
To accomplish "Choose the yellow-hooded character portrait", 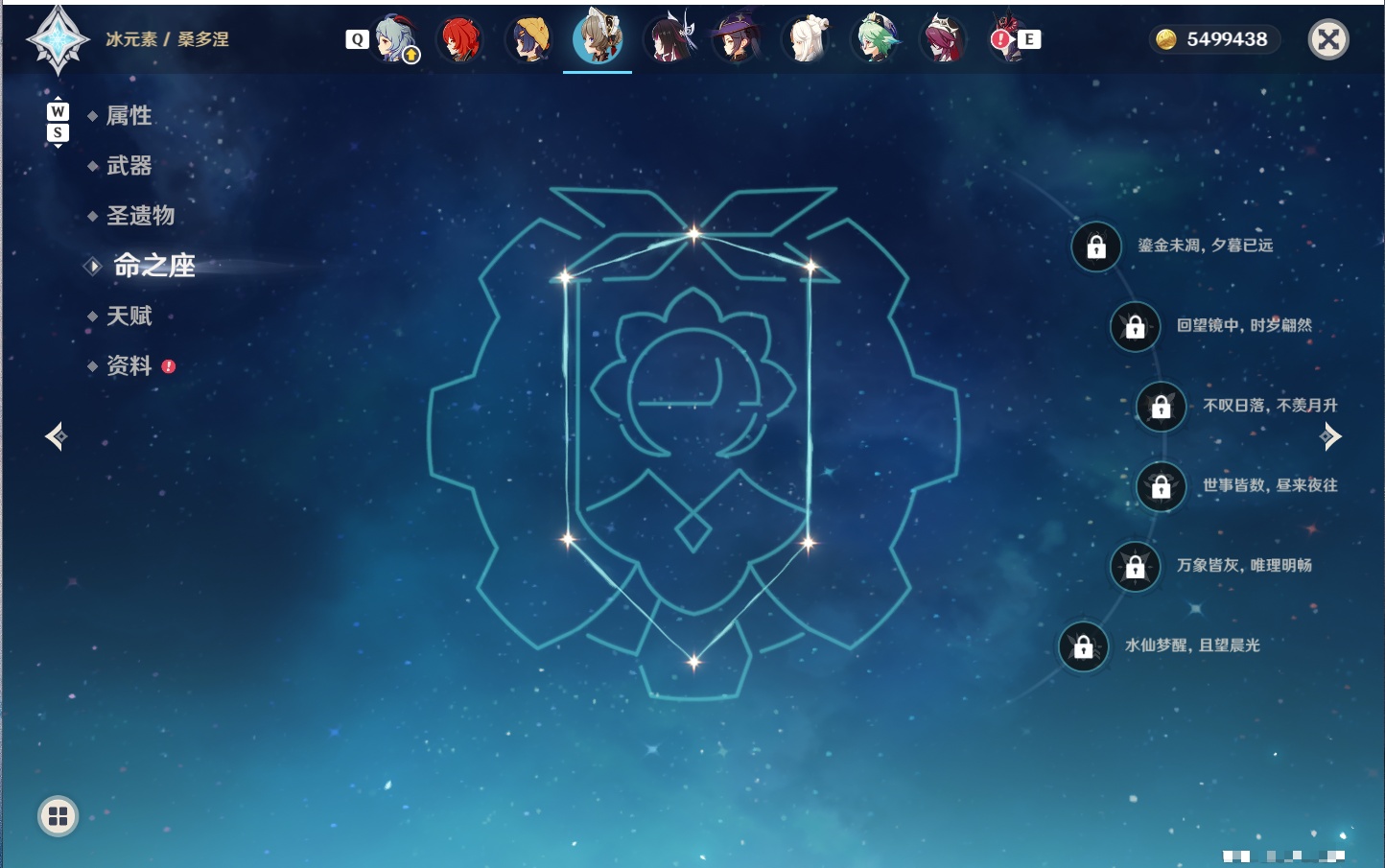I will (x=529, y=39).
